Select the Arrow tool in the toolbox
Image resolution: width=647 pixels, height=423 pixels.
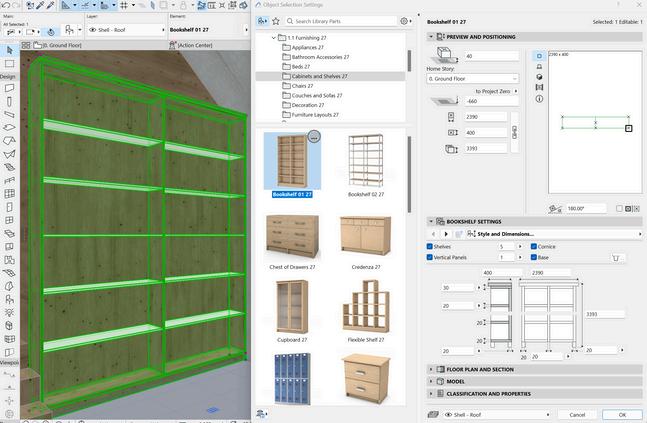click(8, 49)
